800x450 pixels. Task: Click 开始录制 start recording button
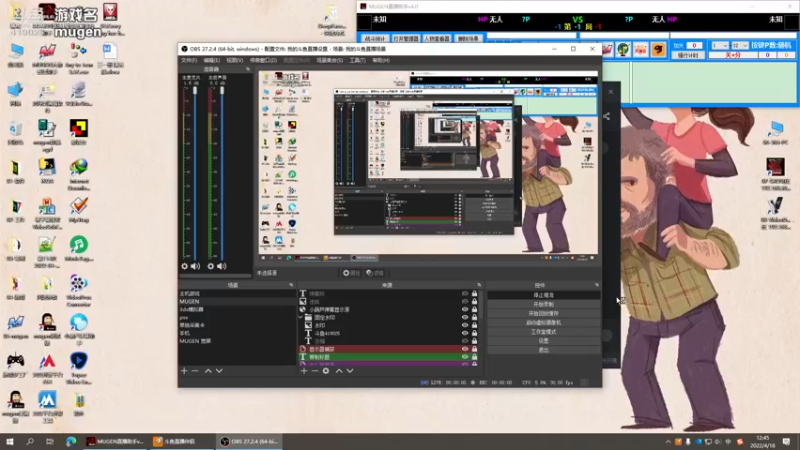(543, 304)
